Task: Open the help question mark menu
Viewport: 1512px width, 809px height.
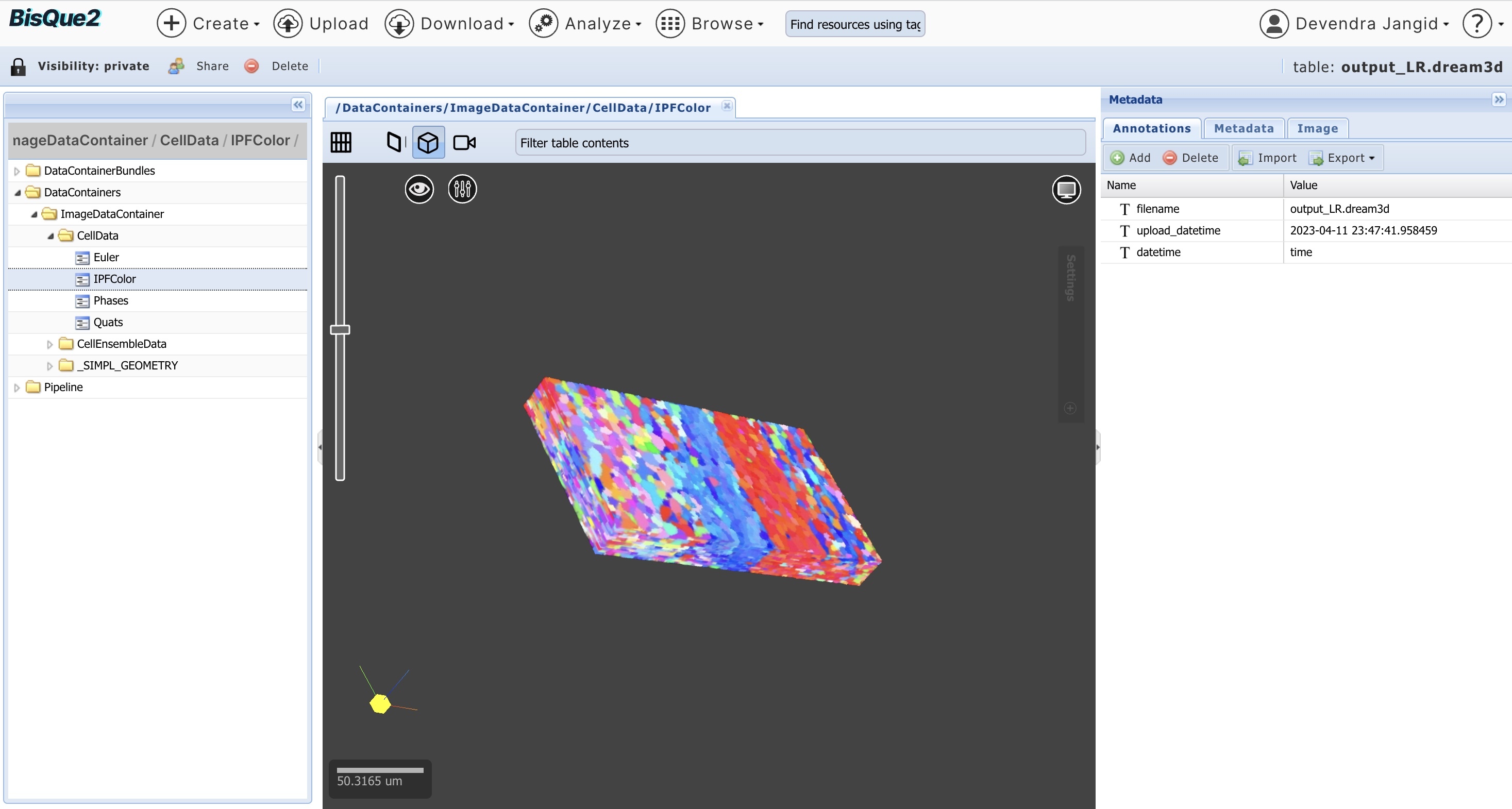Action: (x=1477, y=24)
